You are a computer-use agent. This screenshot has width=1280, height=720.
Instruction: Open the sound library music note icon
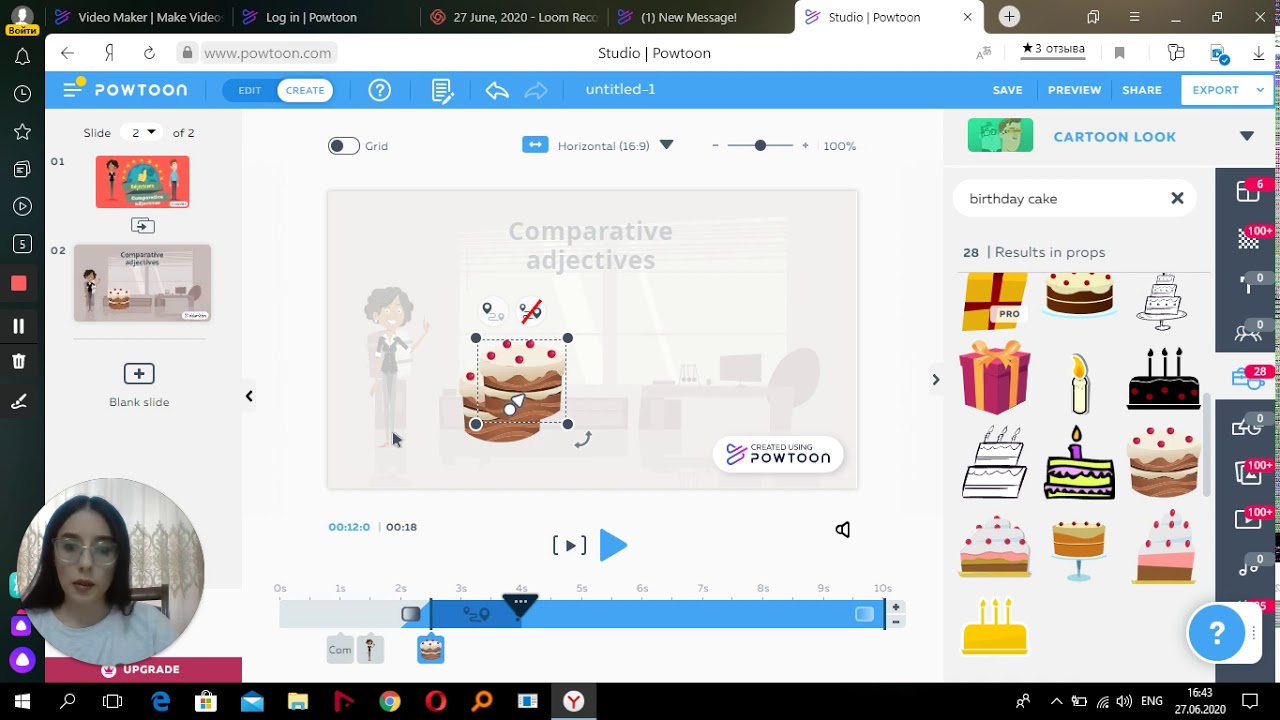(1247, 567)
